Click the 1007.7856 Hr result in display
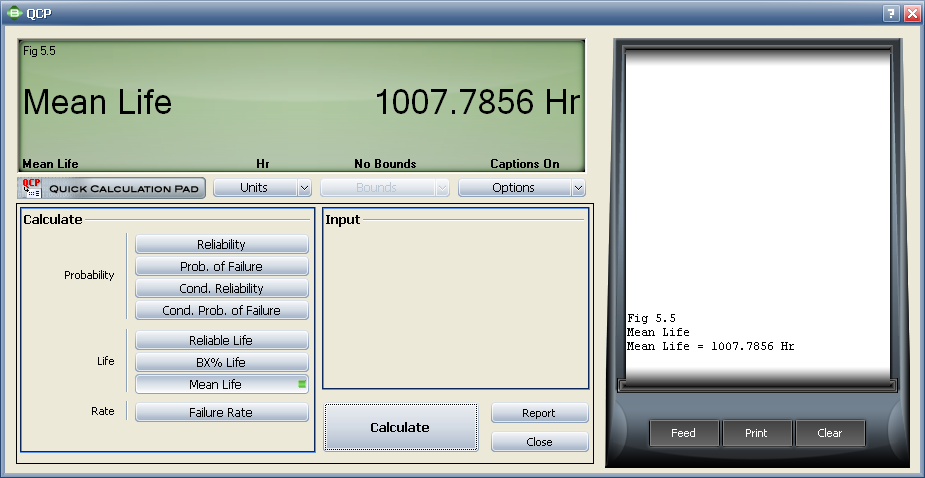This screenshot has height=478, width=925. (x=477, y=102)
